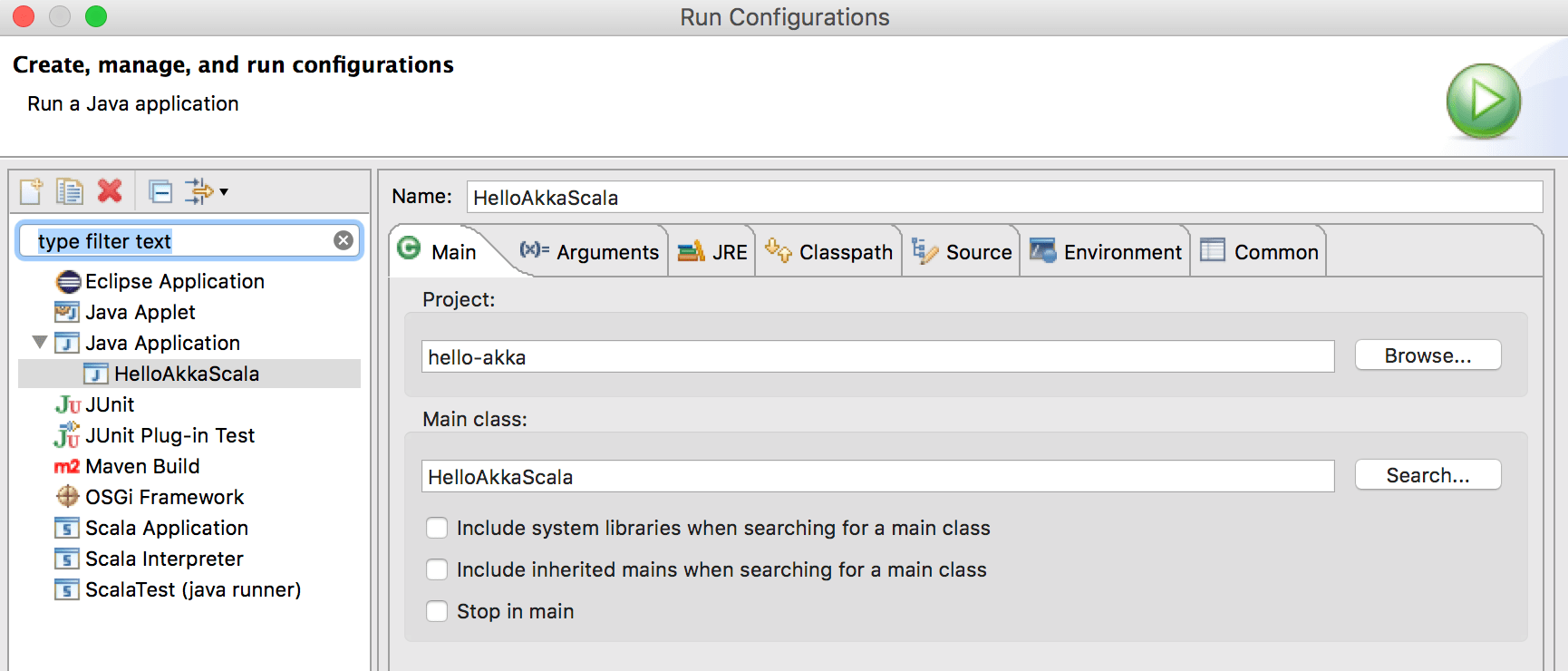This screenshot has width=1568, height=671.
Task: Open the Arguments tab
Action: tap(589, 251)
